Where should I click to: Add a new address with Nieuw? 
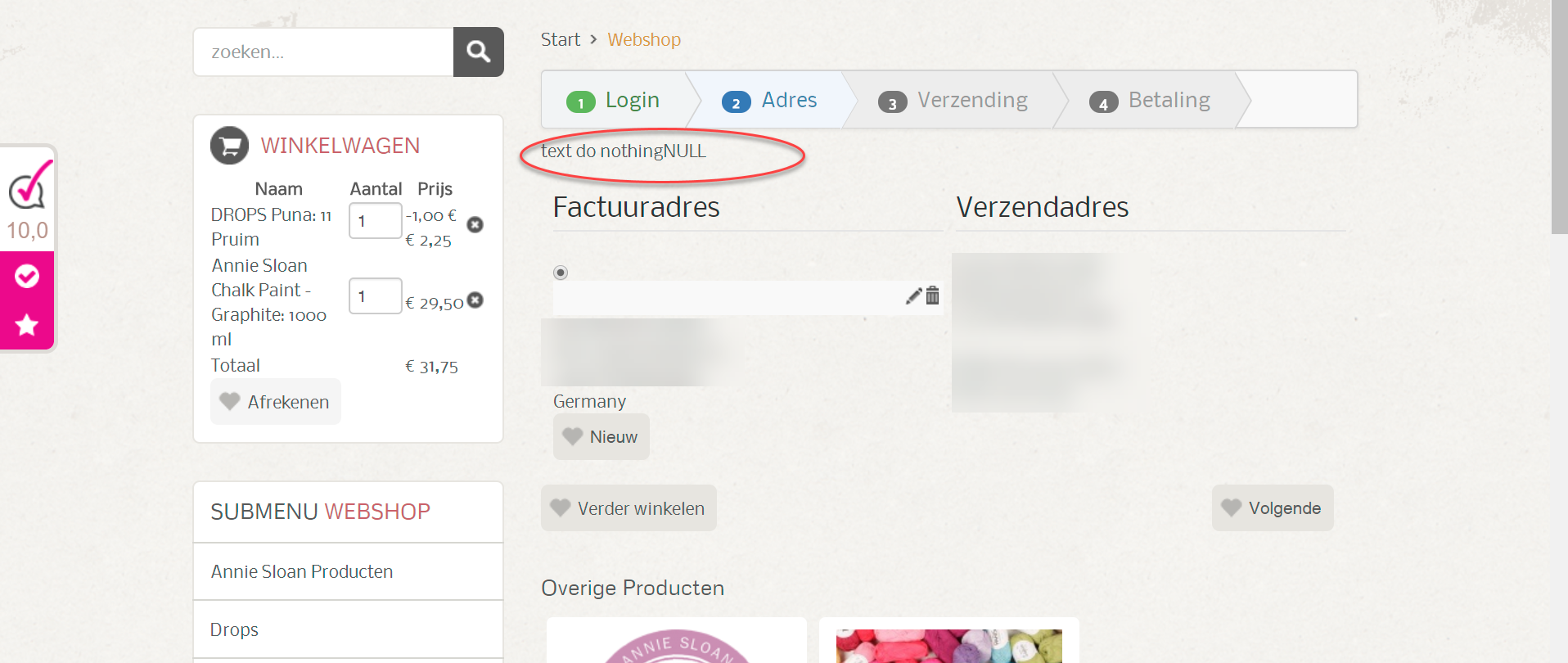point(602,437)
